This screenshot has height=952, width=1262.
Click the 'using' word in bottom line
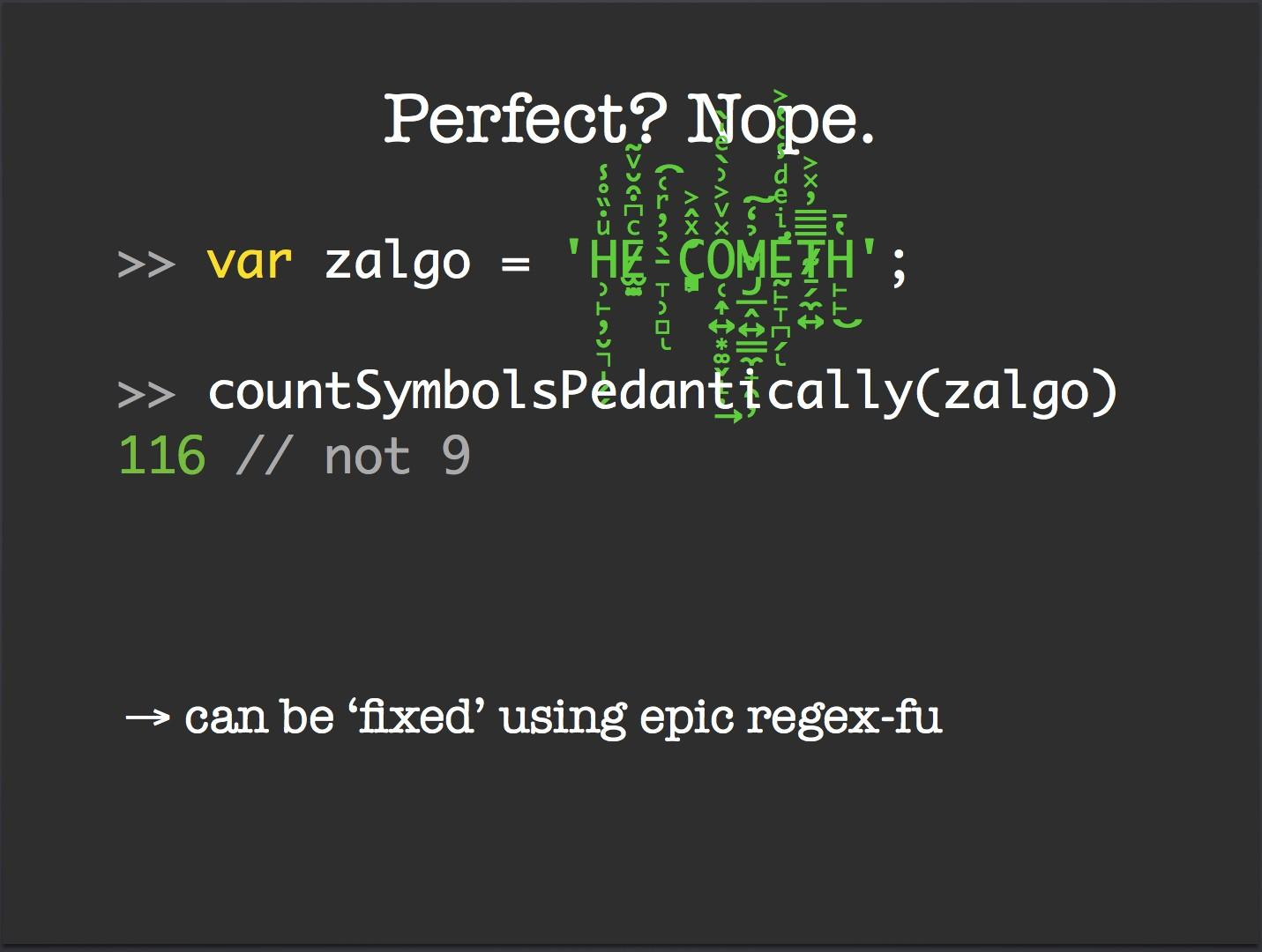[x=563, y=719]
